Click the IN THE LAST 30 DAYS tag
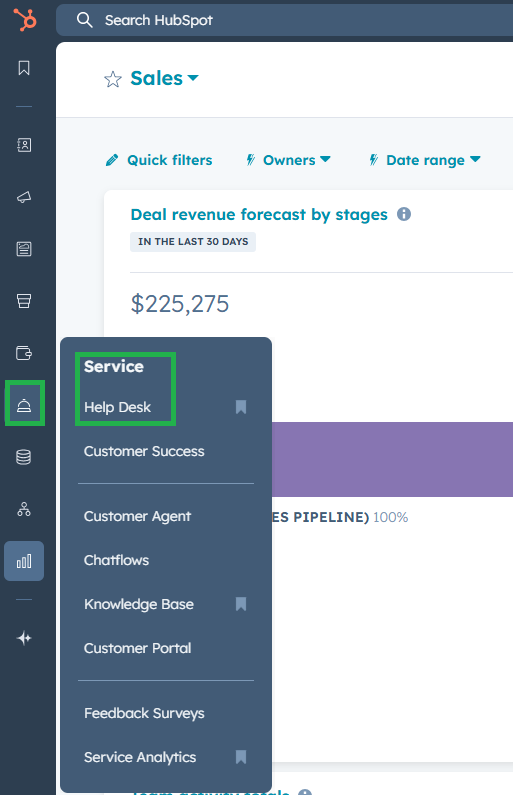 tap(193, 242)
